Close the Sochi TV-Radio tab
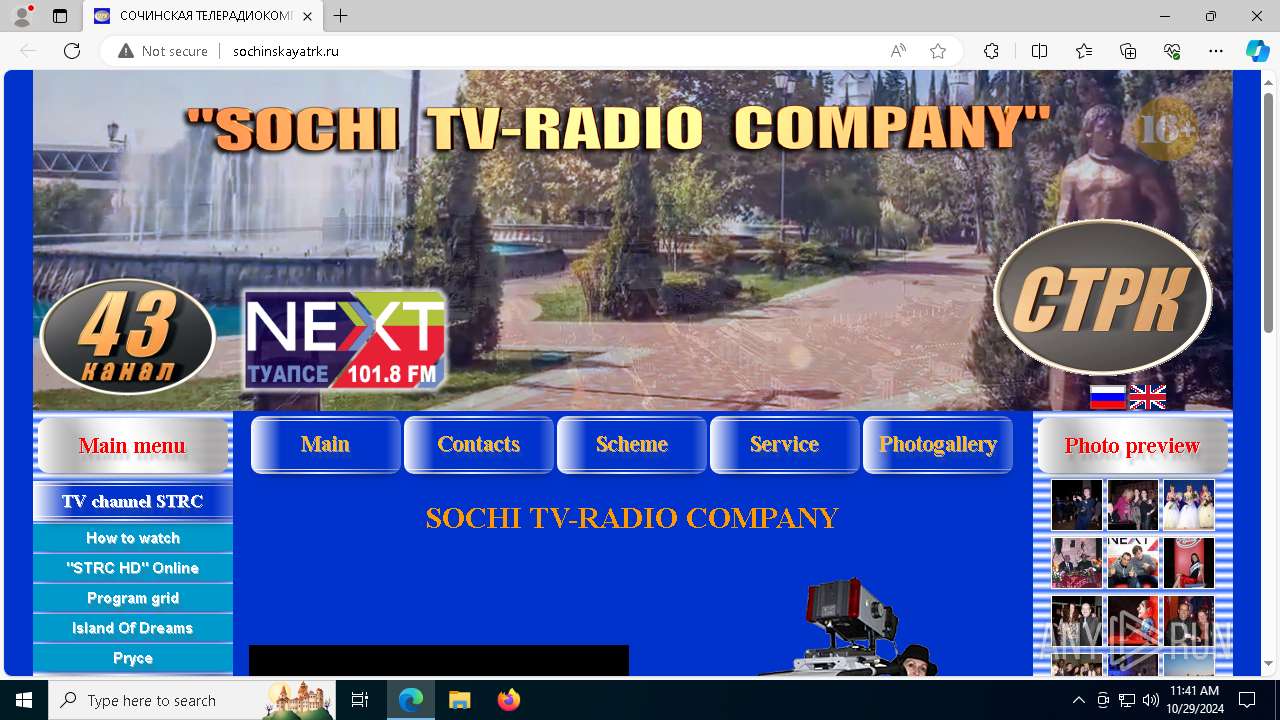Viewport: 1280px width, 720px height. pos(308,16)
